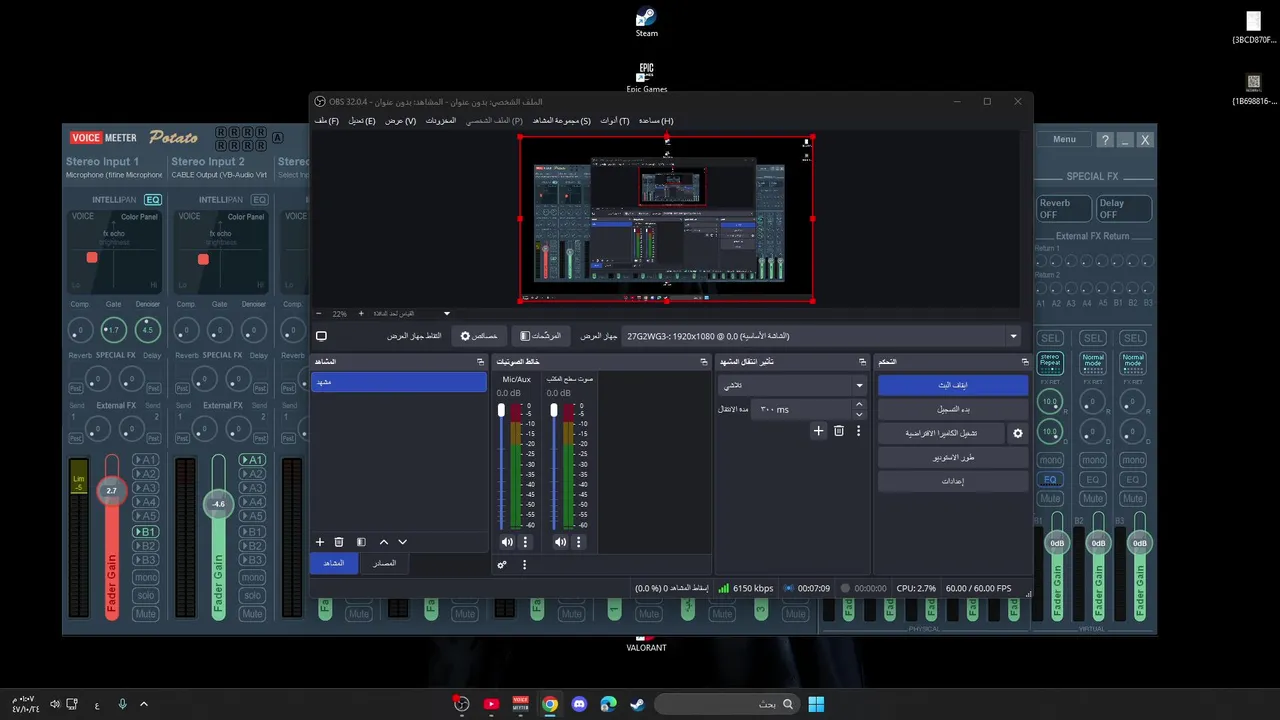Zoom out preview minus icon
Screen dimensions: 1280x720
[x=319, y=314]
